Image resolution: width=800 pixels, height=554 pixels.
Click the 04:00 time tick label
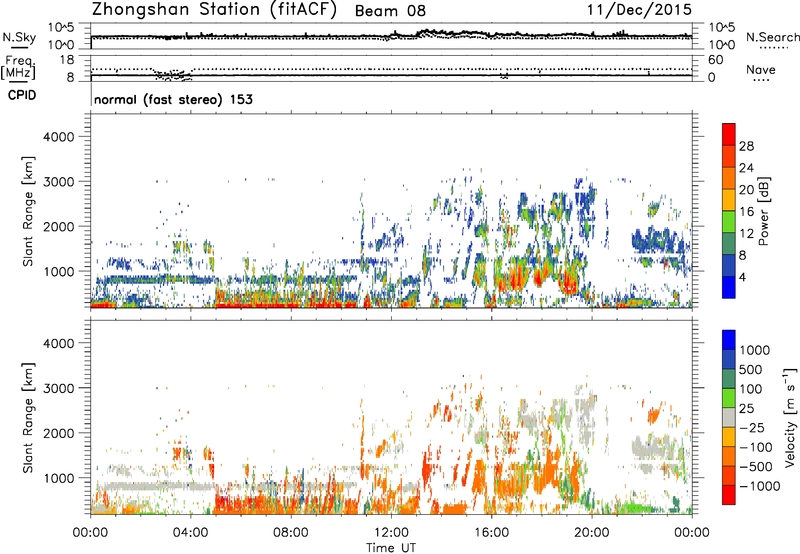pos(191,533)
